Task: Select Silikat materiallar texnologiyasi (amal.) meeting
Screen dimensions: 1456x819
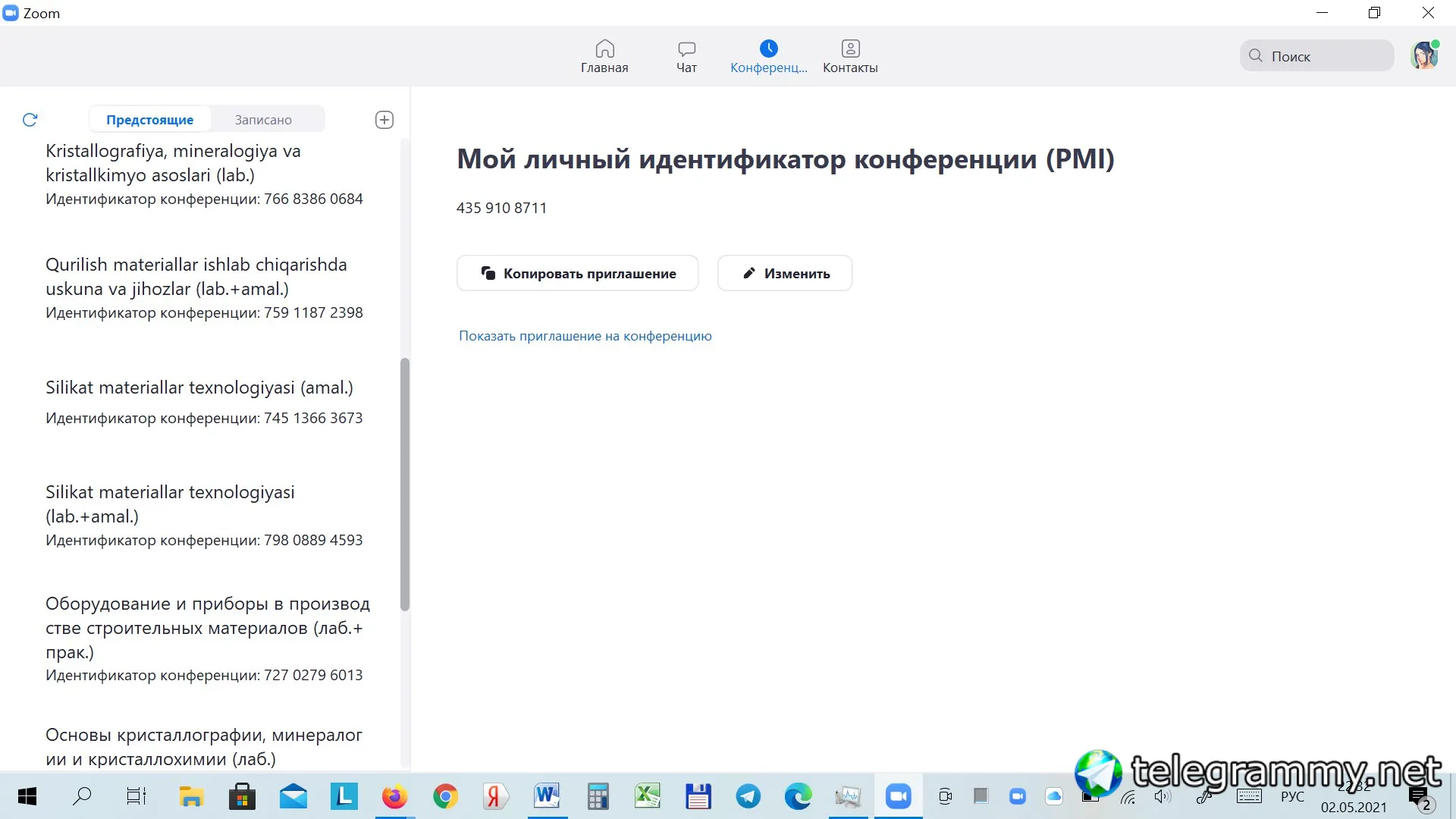Action: click(199, 388)
